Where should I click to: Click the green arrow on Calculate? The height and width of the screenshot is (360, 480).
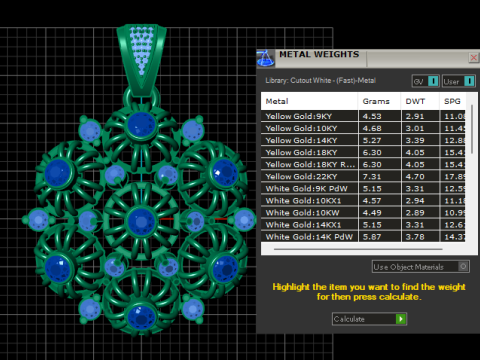[401, 319]
